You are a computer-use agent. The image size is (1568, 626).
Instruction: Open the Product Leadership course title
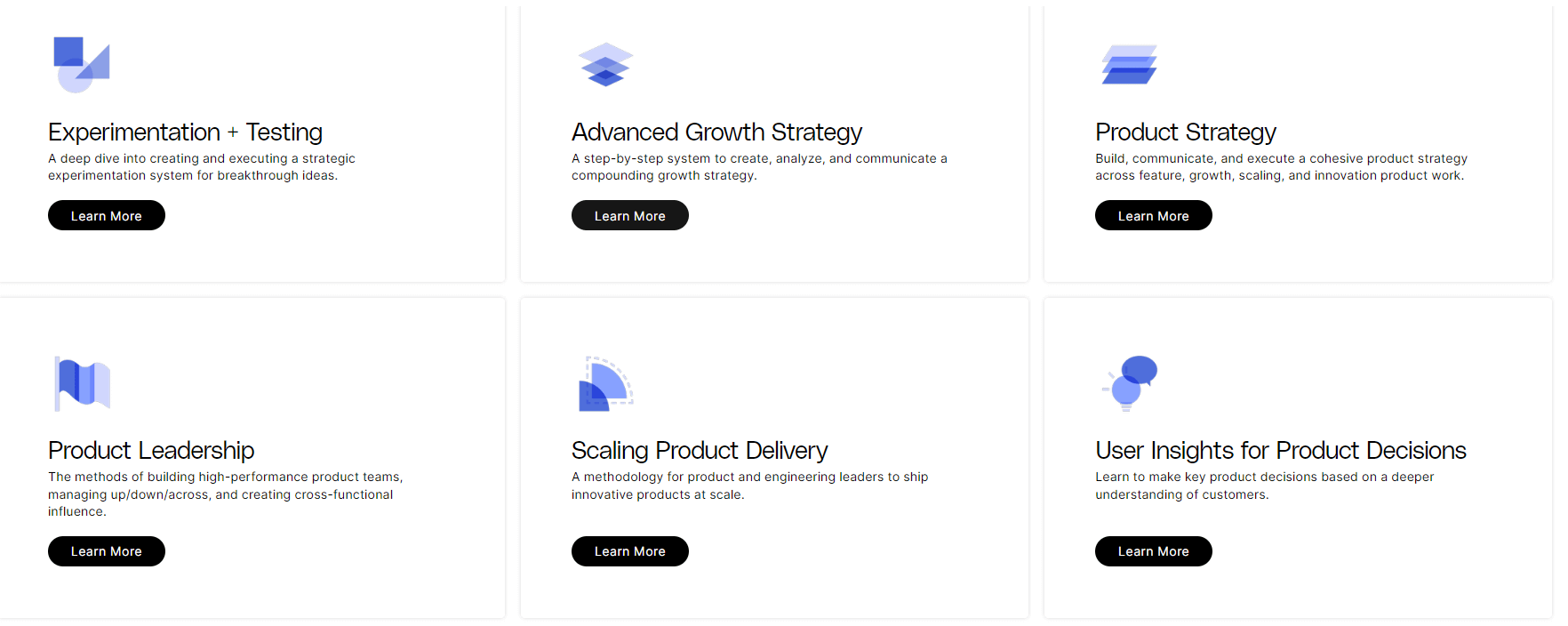click(x=150, y=450)
